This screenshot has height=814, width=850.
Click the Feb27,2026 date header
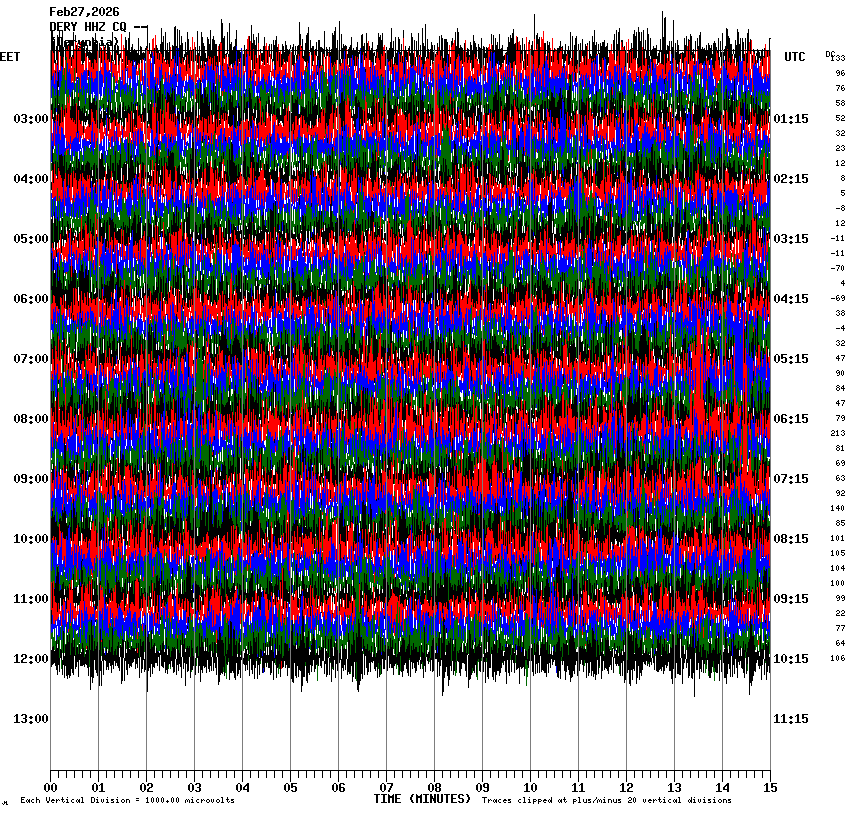[x=83, y=12]
